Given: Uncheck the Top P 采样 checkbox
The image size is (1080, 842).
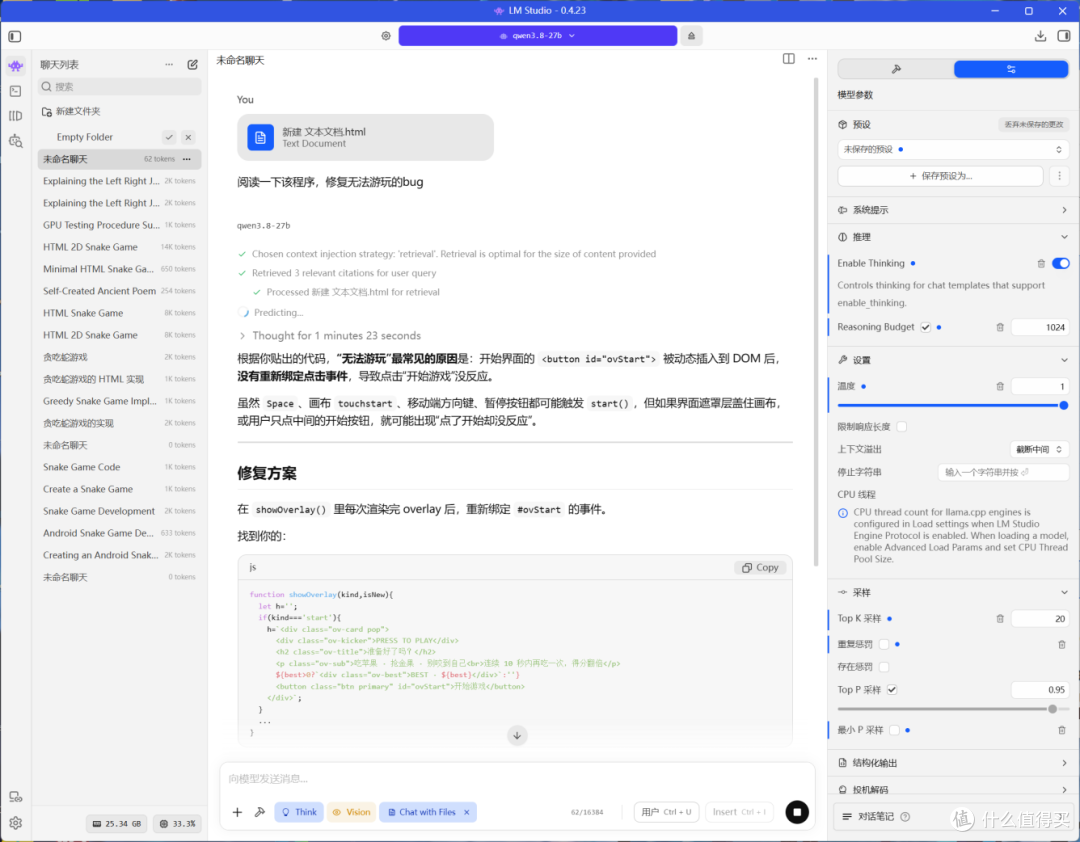Looking at the screenshot, I should click(892, 690).
